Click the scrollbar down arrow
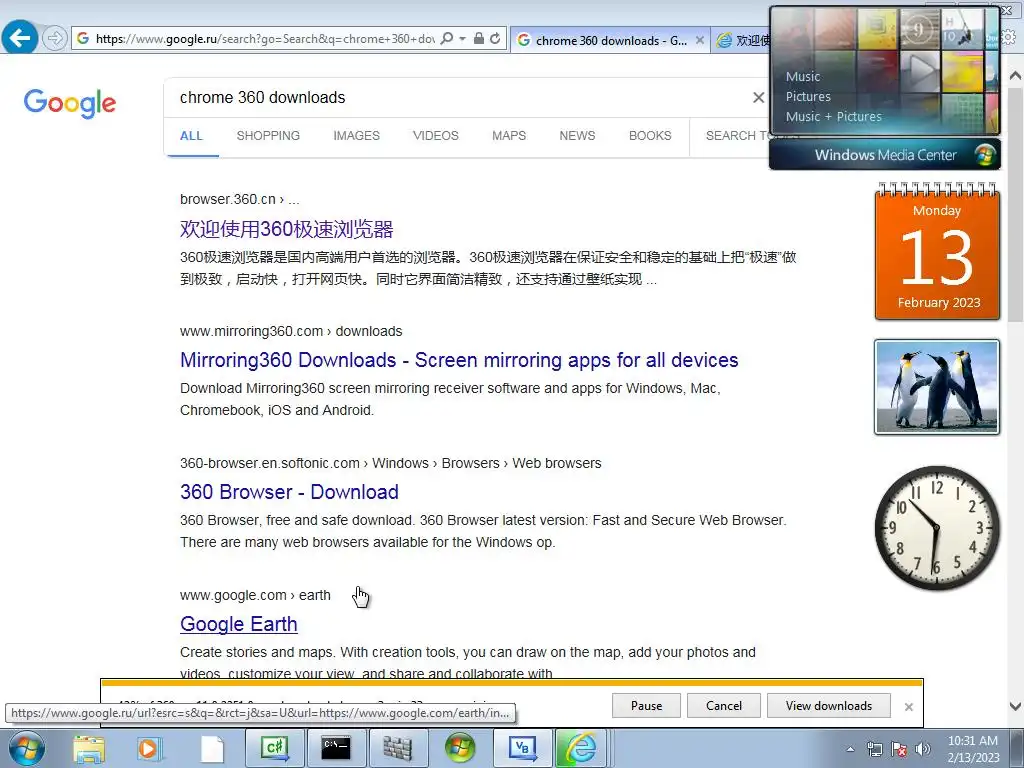Screen dimensions: 1024x768 [1016, 706]
